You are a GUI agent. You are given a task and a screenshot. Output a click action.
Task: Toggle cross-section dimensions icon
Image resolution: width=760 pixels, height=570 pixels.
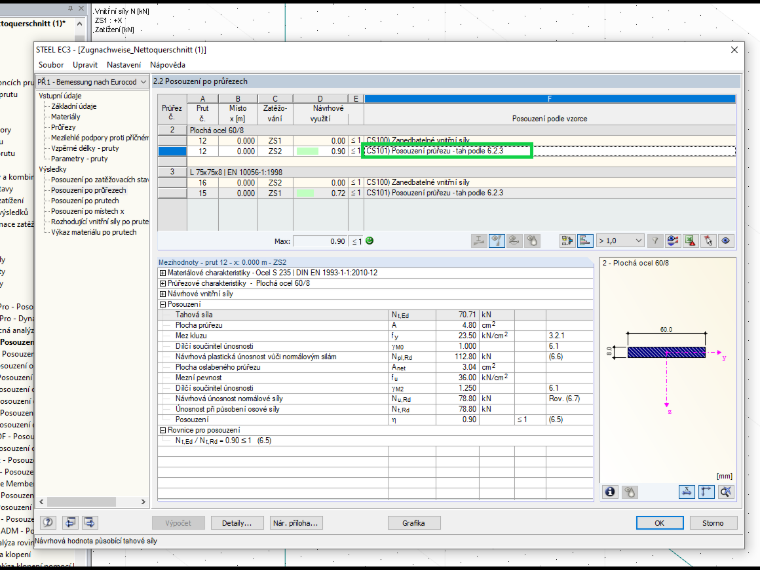tap(706, 492)
